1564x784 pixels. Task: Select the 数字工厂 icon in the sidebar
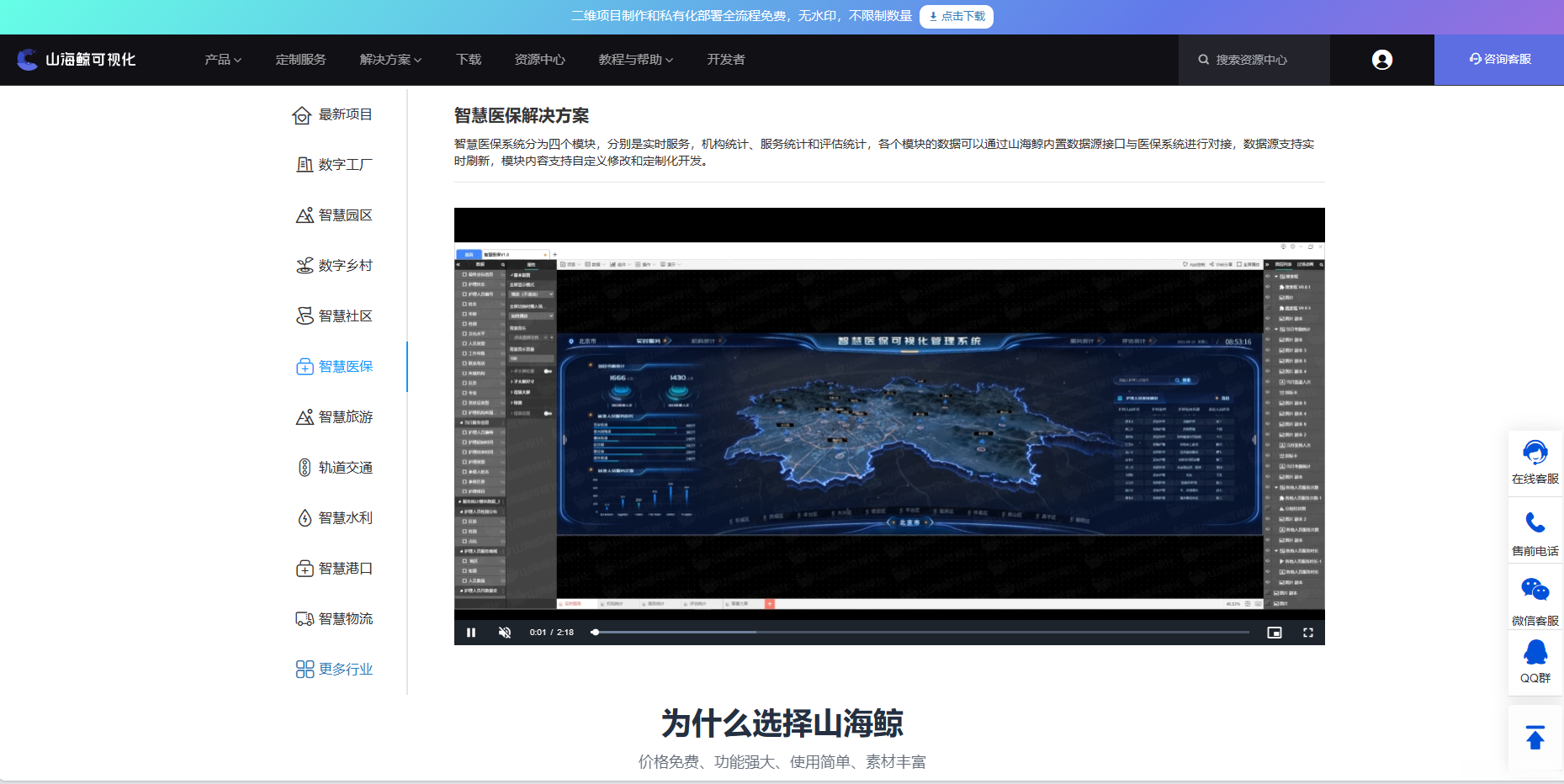305,165
